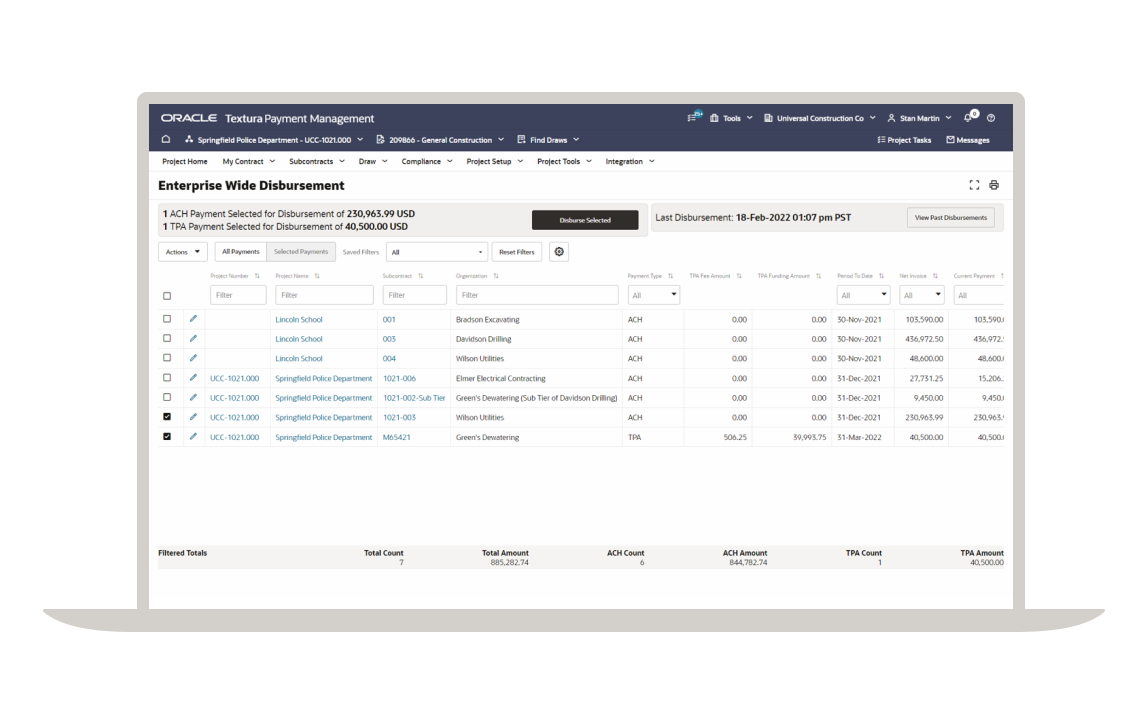Edit the Davidson Drilling row pencil

(193, 339)
